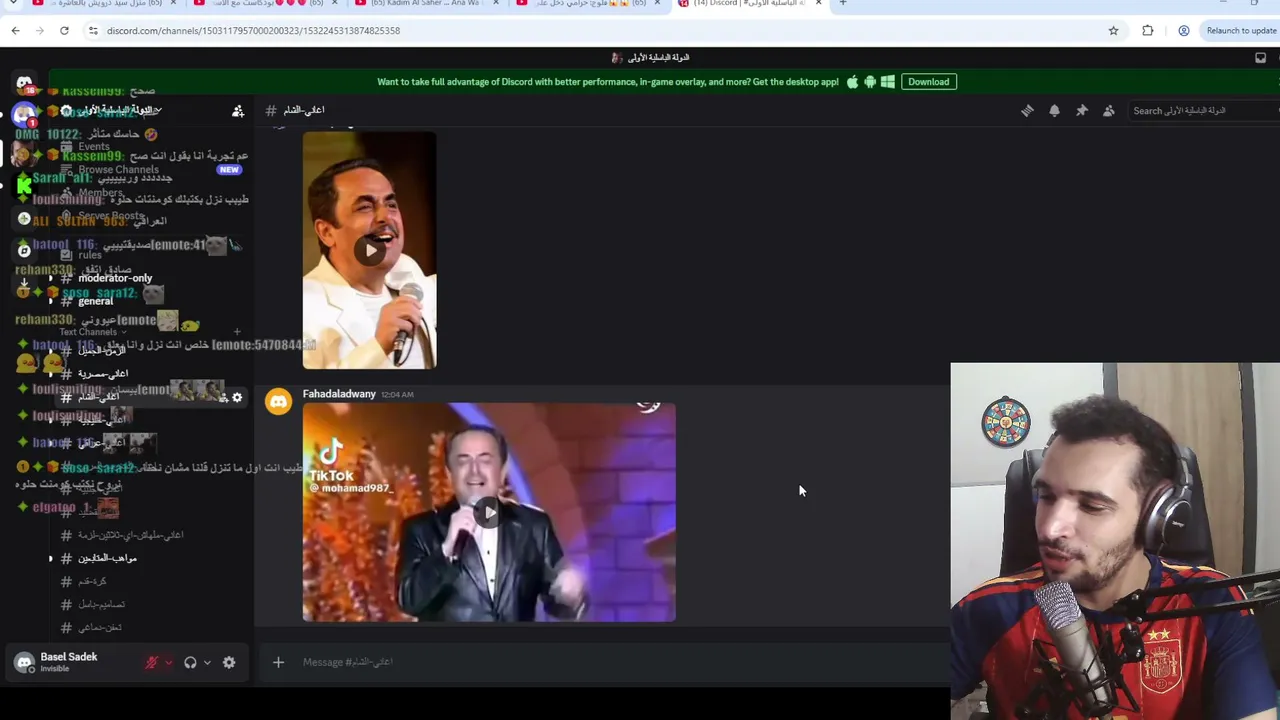Toggle deafen headphones in user panel

(x=190, y=662)
